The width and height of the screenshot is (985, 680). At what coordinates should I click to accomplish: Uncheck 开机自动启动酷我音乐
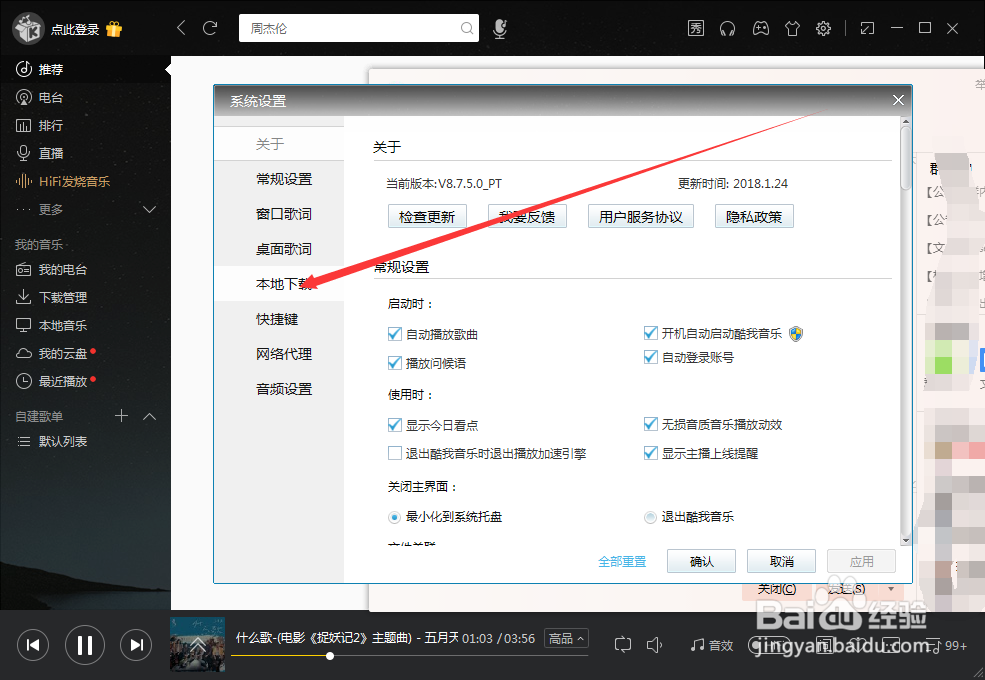point(651,333)
